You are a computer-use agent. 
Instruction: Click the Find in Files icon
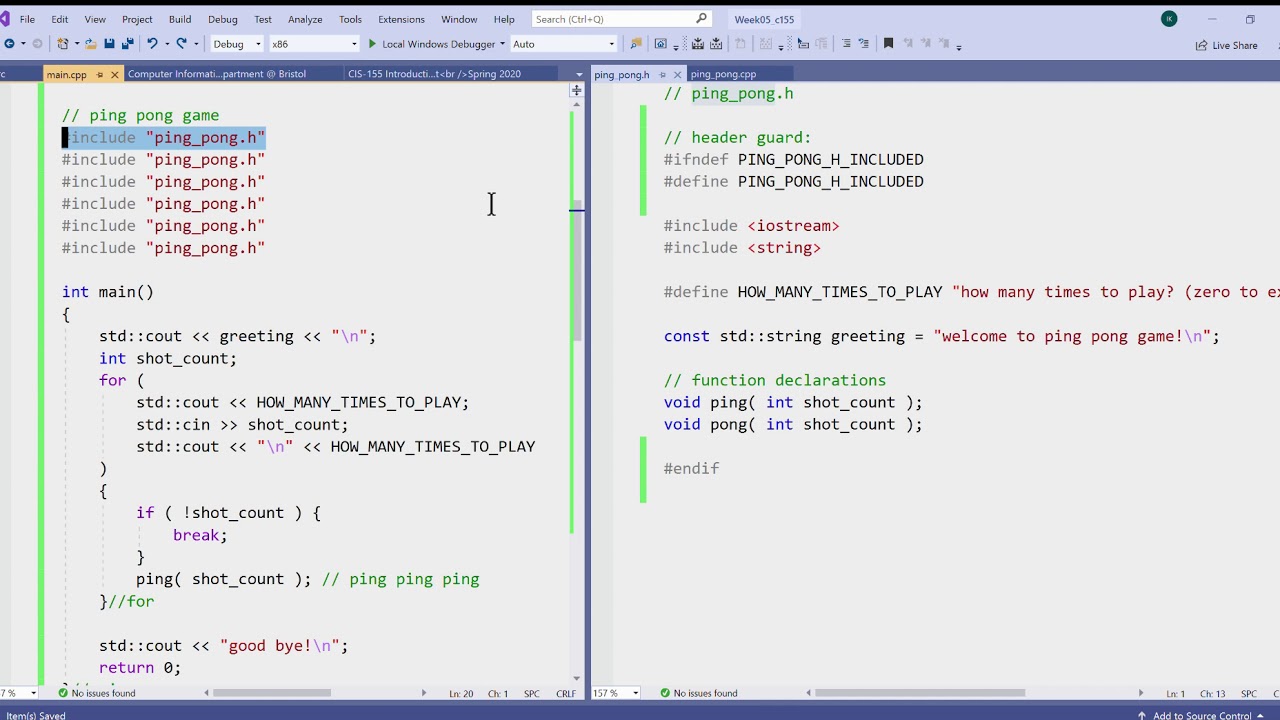coord(636,44)
